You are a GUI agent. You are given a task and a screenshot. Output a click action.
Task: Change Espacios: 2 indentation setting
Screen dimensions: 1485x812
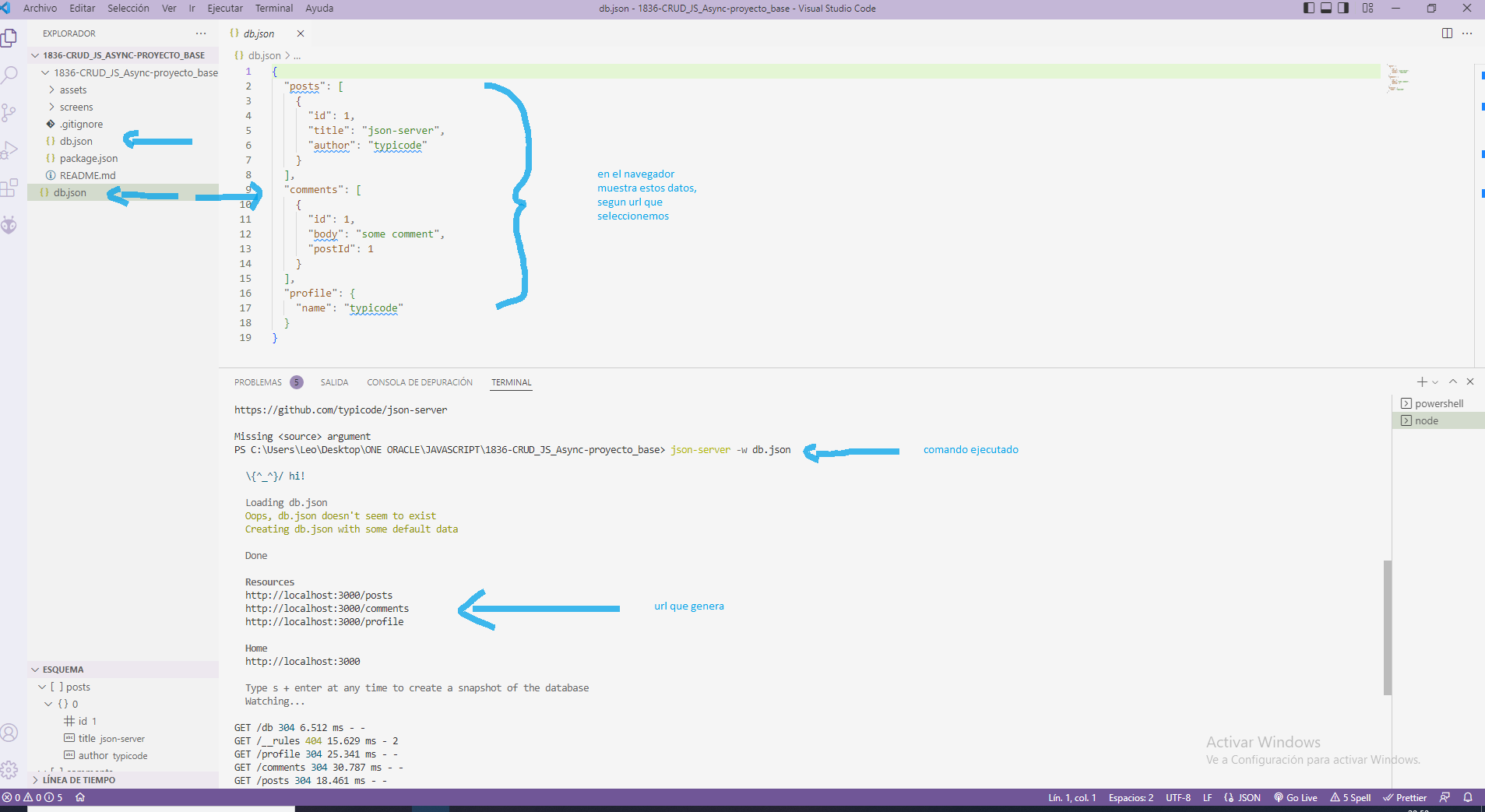point(1131,797)
